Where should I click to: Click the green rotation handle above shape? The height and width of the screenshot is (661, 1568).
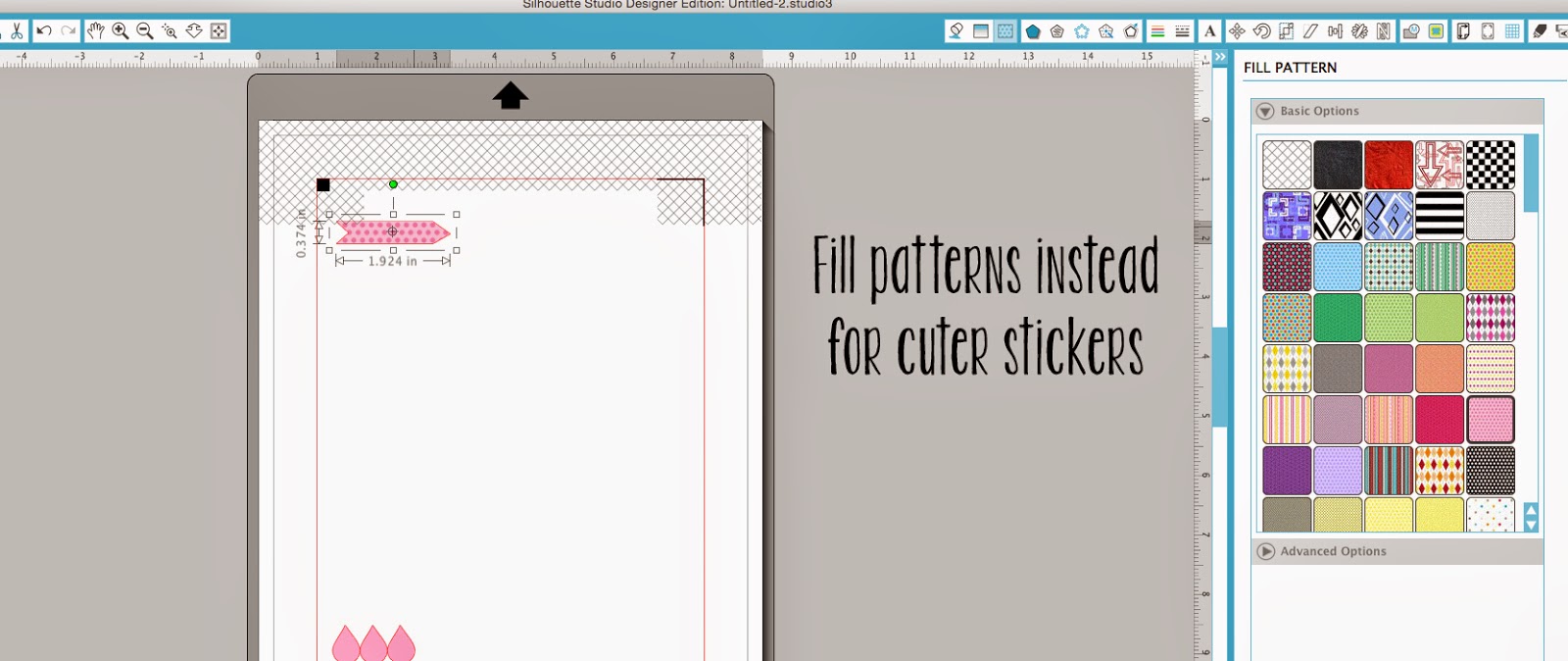click(x=393, y=184)
